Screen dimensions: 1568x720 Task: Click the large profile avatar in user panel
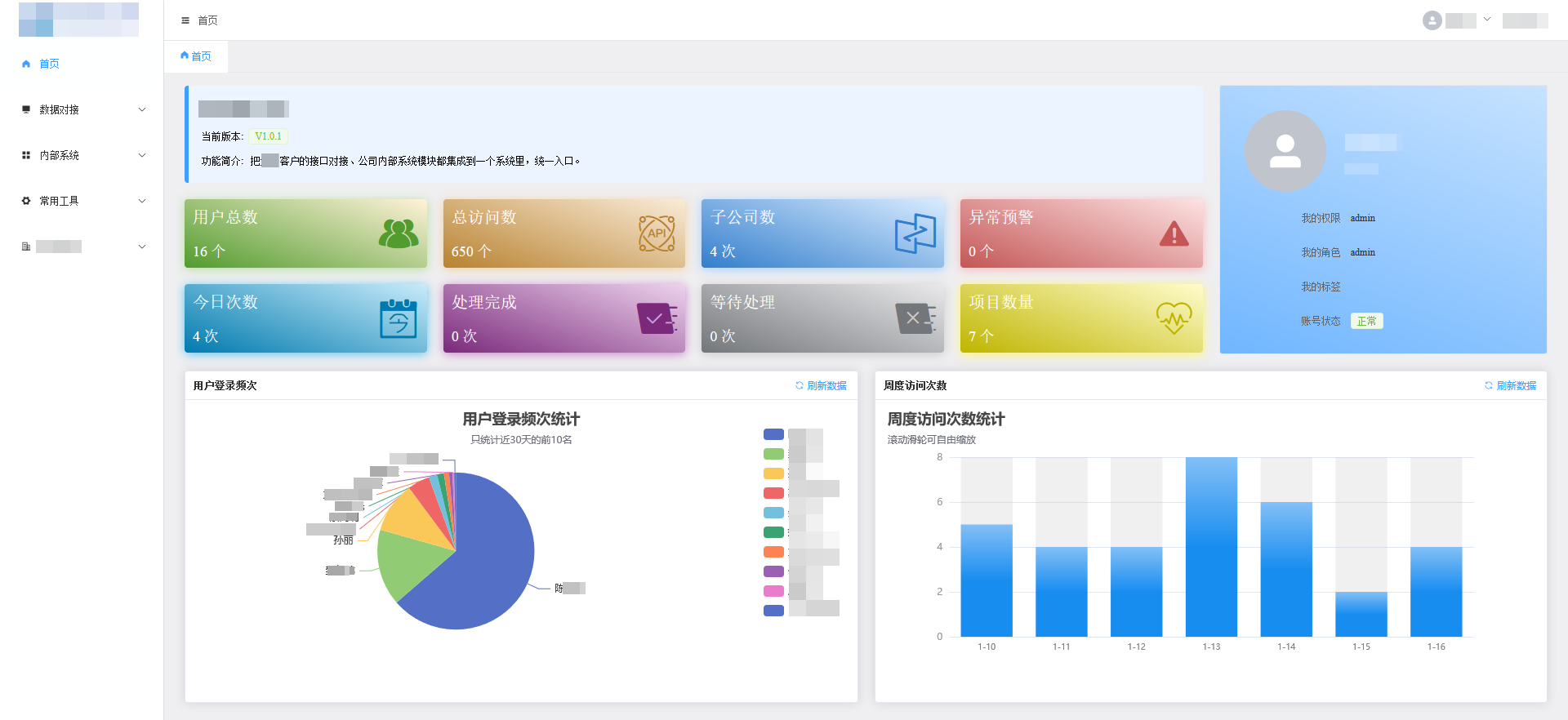pyautogui.click(x=1285, y=151)
